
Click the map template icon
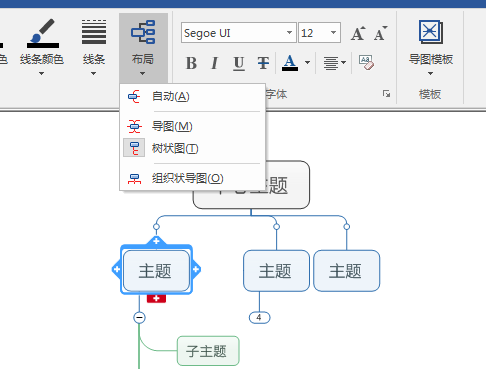431,32
